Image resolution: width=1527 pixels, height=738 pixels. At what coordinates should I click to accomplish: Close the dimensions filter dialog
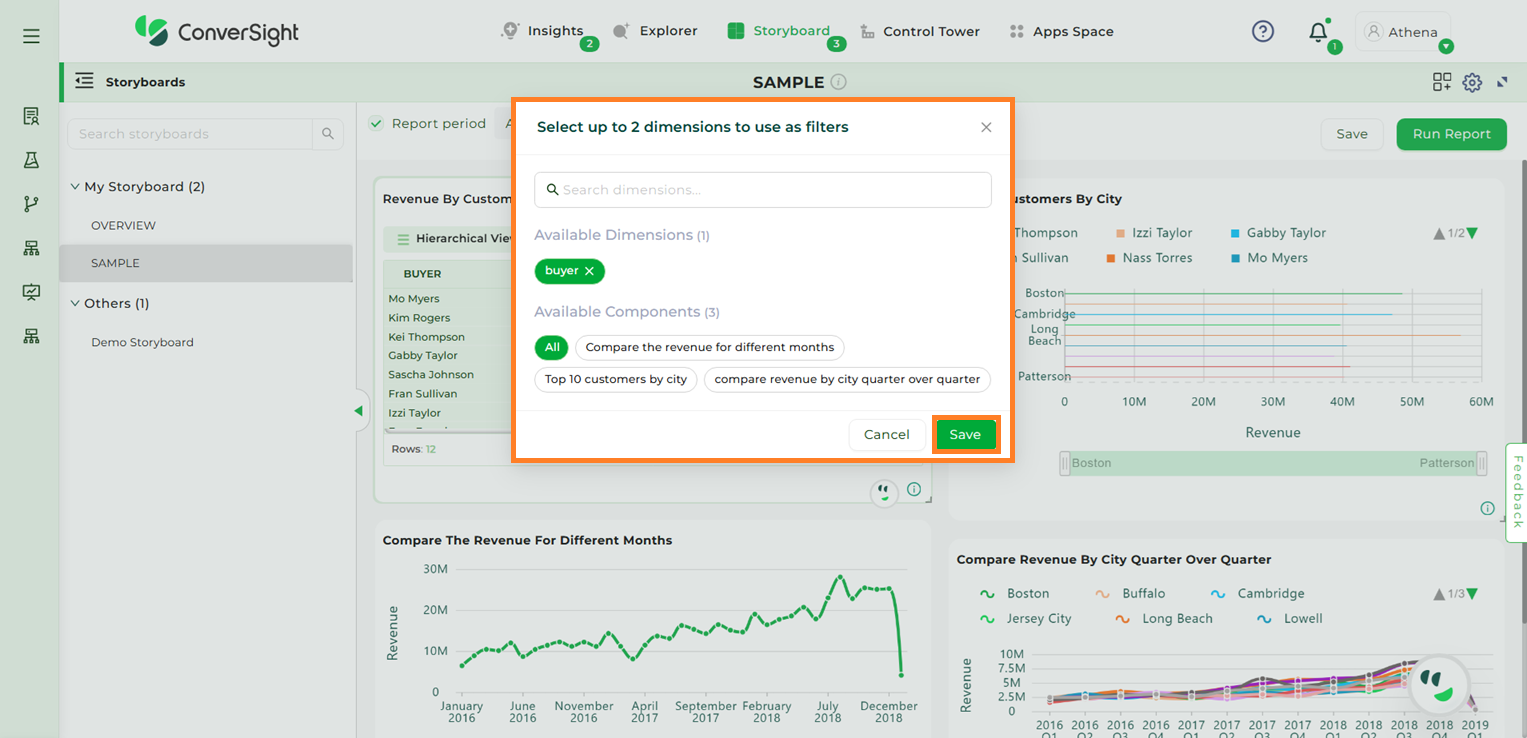(986, 127)
